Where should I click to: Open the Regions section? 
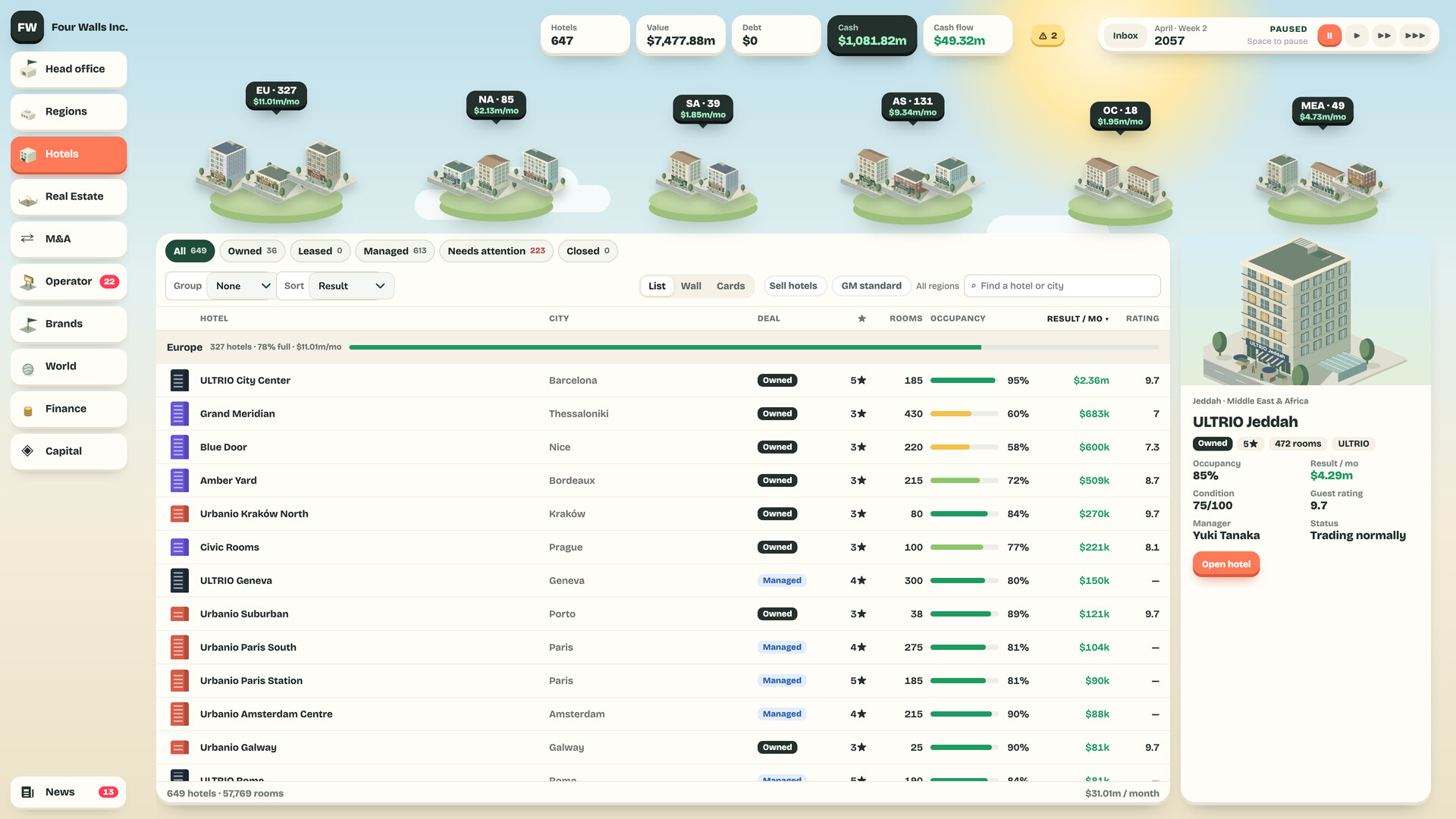(x=68, y=111)
